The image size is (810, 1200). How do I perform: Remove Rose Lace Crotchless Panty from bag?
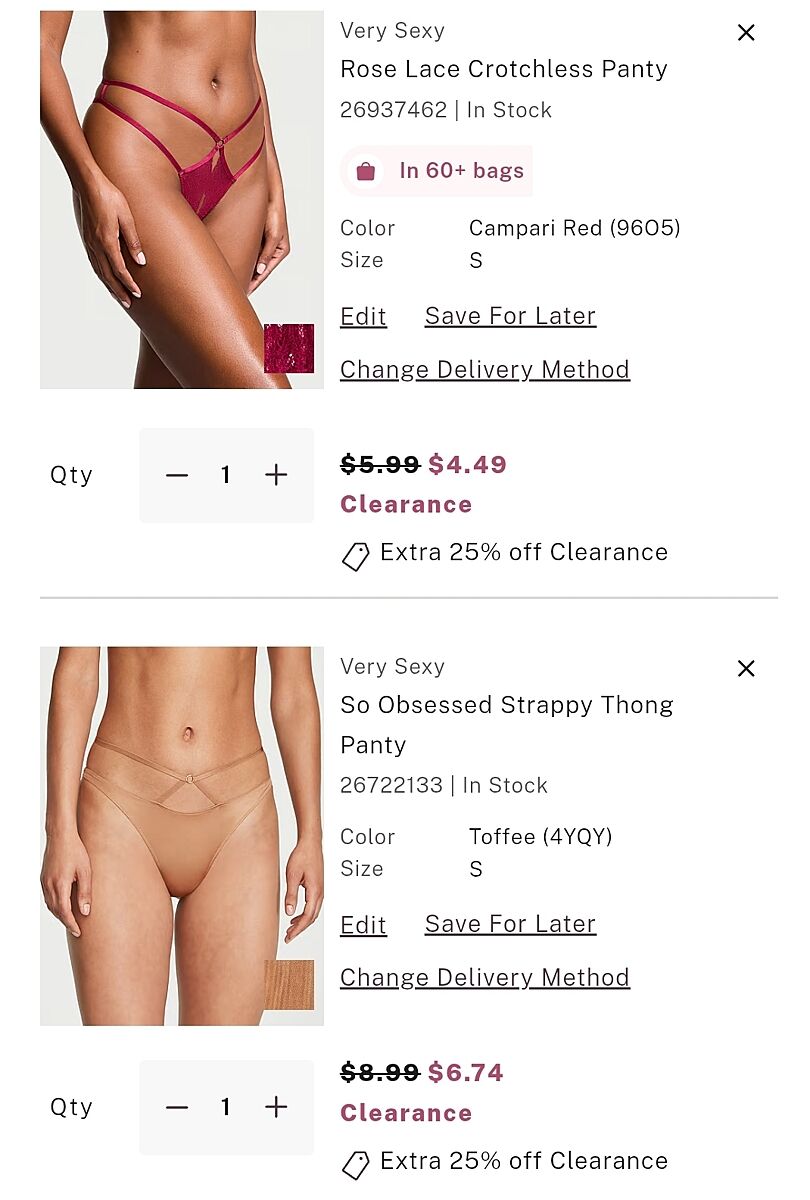click(746, 33)
